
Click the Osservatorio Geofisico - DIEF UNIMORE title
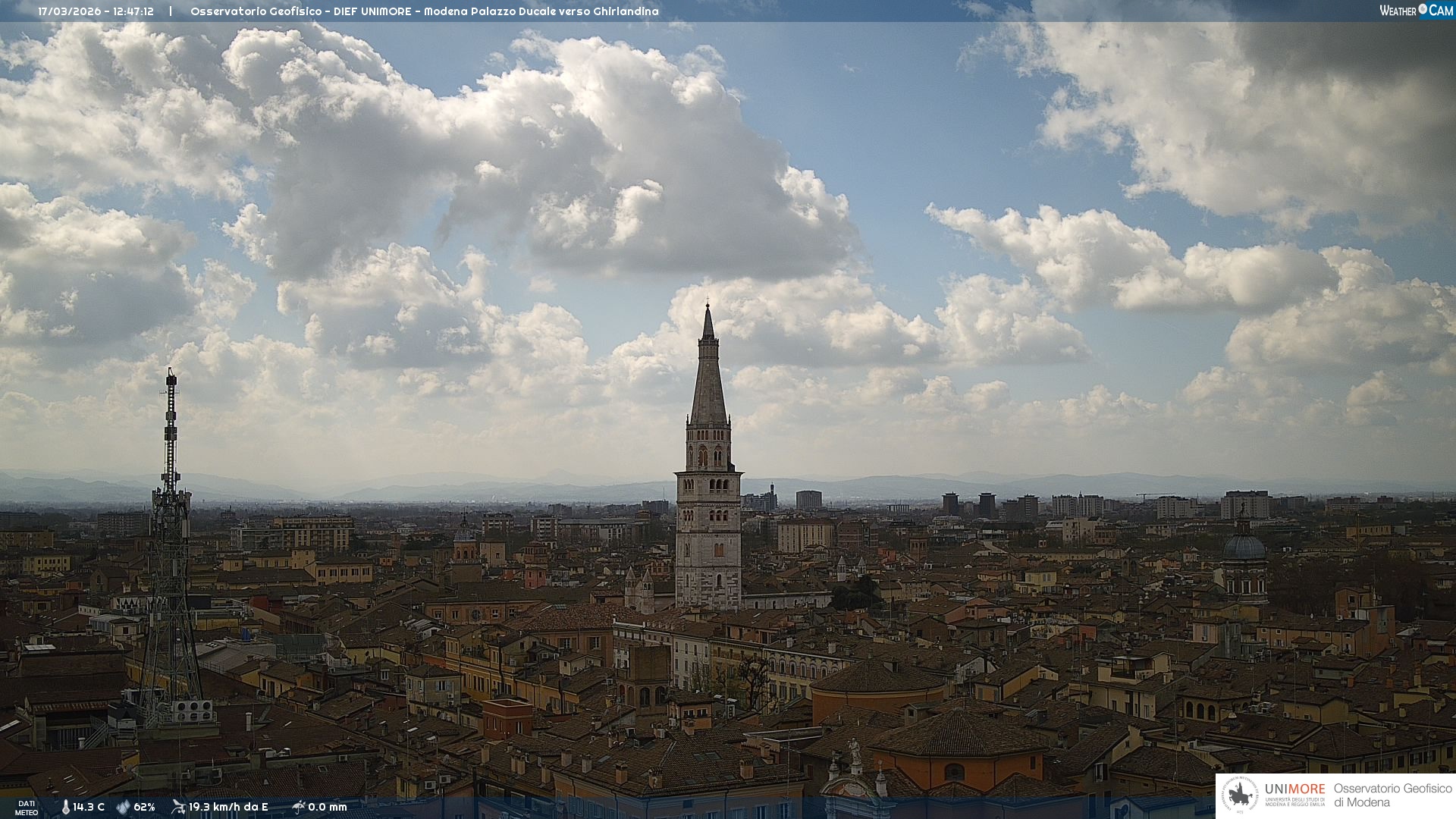click(x=300, y=11)
